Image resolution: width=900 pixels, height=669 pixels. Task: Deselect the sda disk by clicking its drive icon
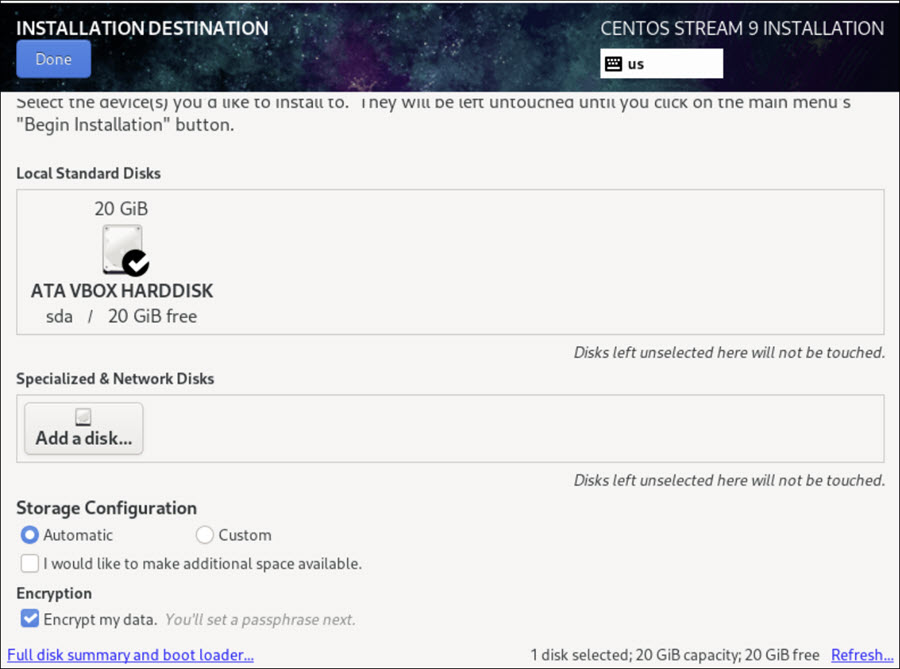120,247
